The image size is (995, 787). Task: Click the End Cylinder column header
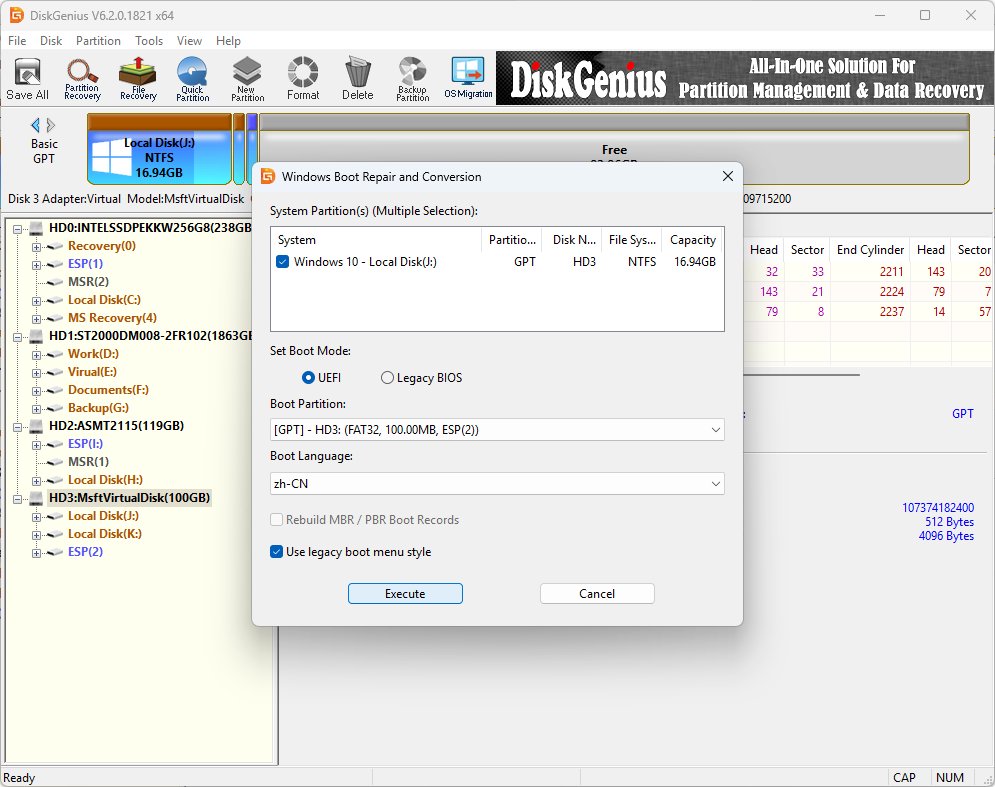(x=870, y=250)
